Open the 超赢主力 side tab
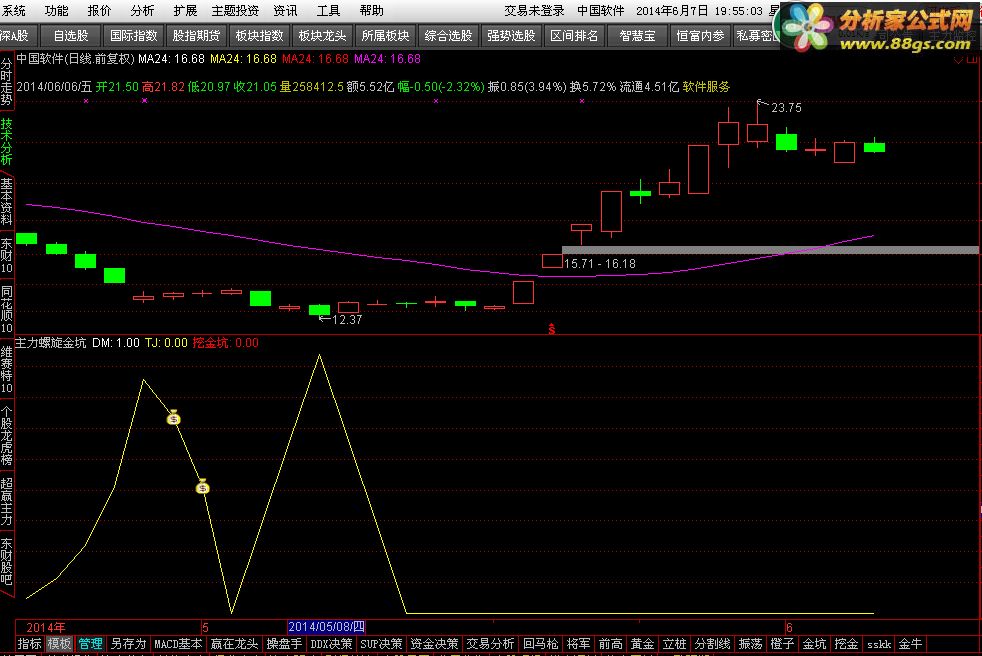The height and width of the screenshot is (656, 982). (x=6, y=501)
